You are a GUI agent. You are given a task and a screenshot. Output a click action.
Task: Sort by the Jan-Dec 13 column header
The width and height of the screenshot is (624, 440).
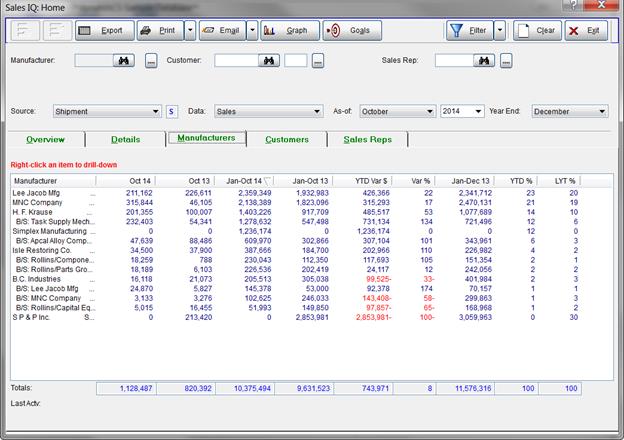point(465,181)
